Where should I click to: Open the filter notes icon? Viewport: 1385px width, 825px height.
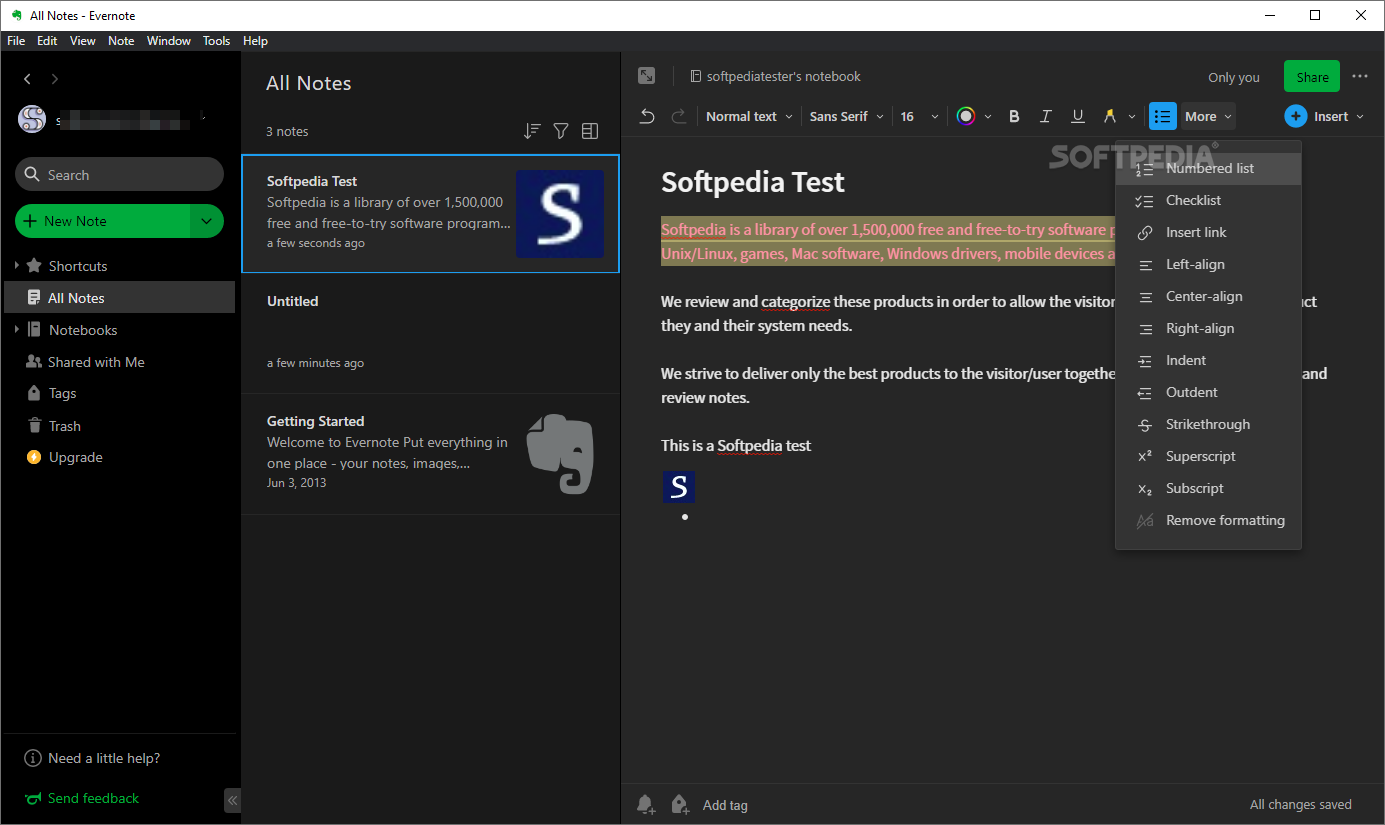coord(561,131)
